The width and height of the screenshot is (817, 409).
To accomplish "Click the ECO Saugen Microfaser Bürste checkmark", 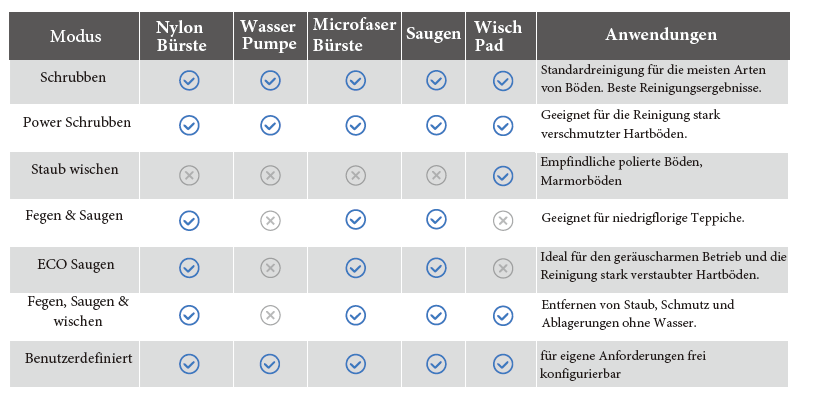I will [x=355, y=267].
